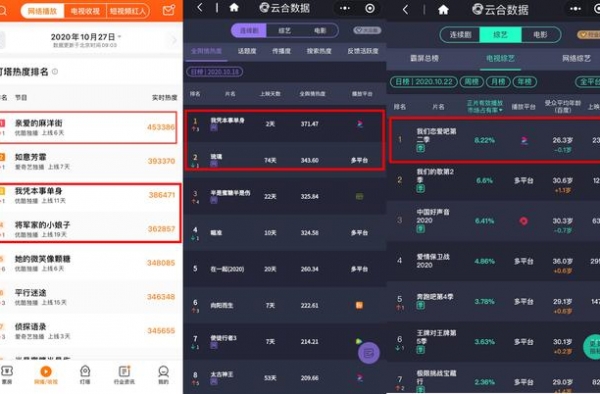600x394 pixels.
Task: Open 我凭本事单身 in the orange-app list
Action: tap(90, 195)
